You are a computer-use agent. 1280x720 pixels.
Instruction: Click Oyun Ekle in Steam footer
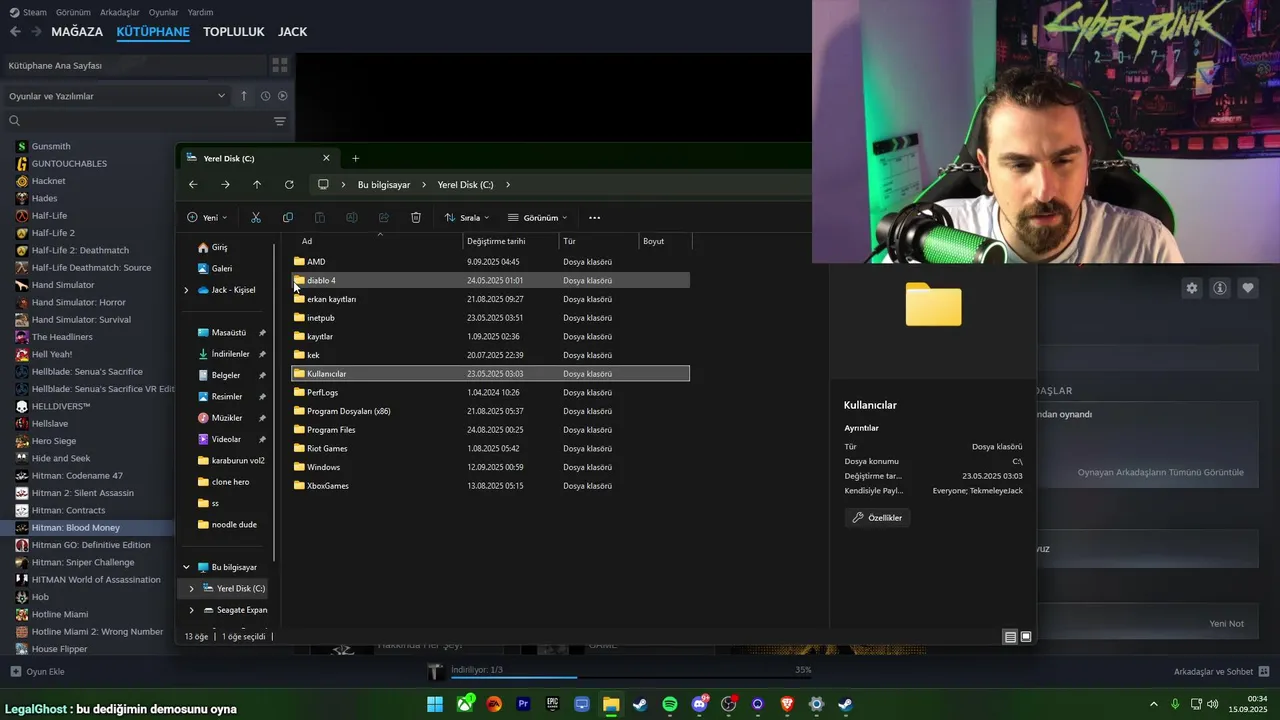[x=37, y=672]
